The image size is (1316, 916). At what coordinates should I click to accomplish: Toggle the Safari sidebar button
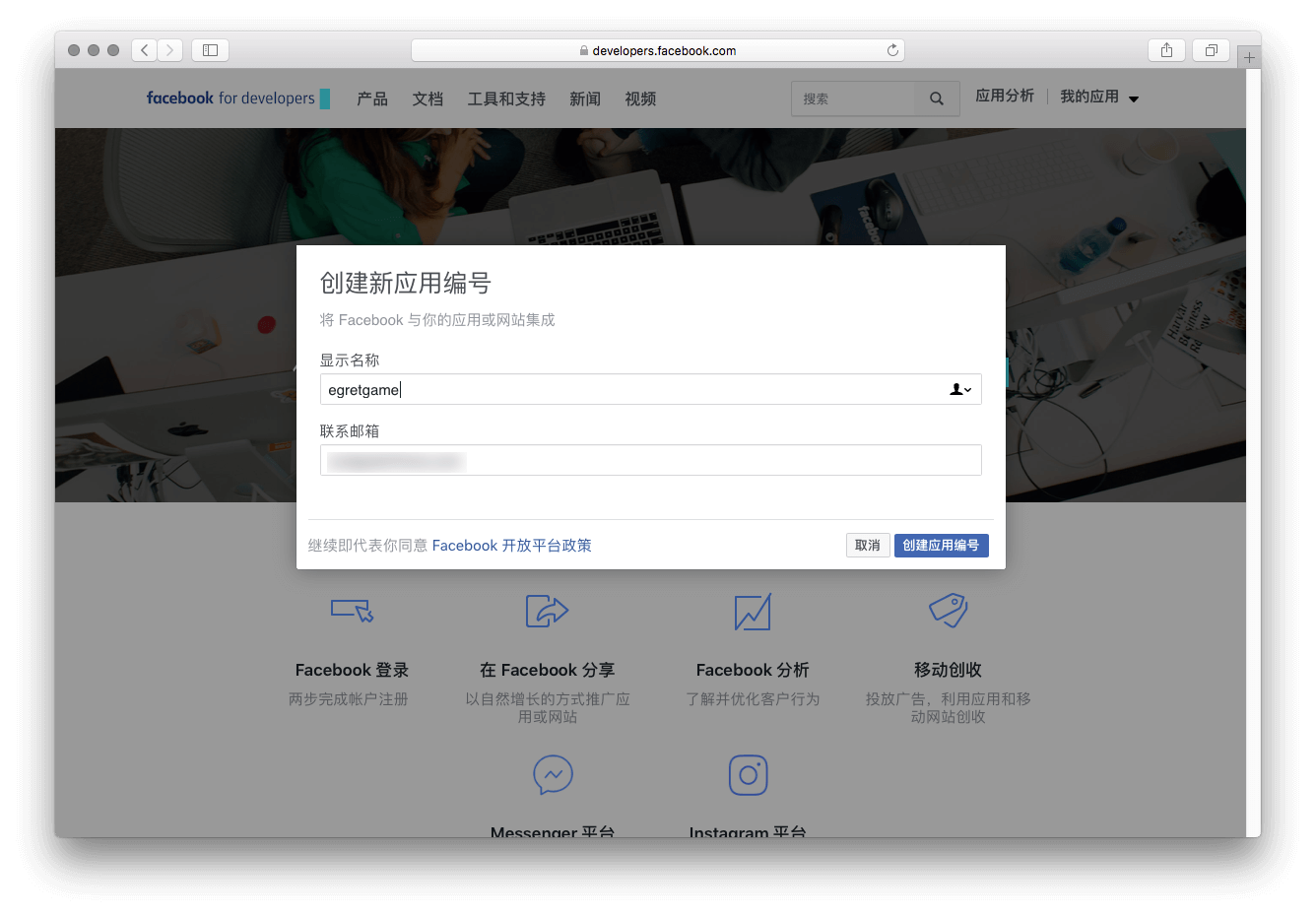pos(210,50)
